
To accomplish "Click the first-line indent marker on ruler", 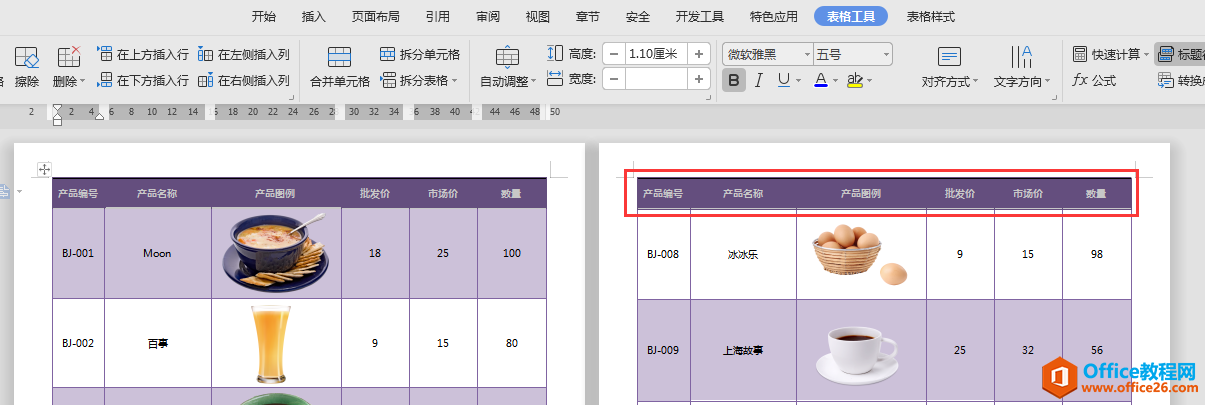I will pos(57,109).
